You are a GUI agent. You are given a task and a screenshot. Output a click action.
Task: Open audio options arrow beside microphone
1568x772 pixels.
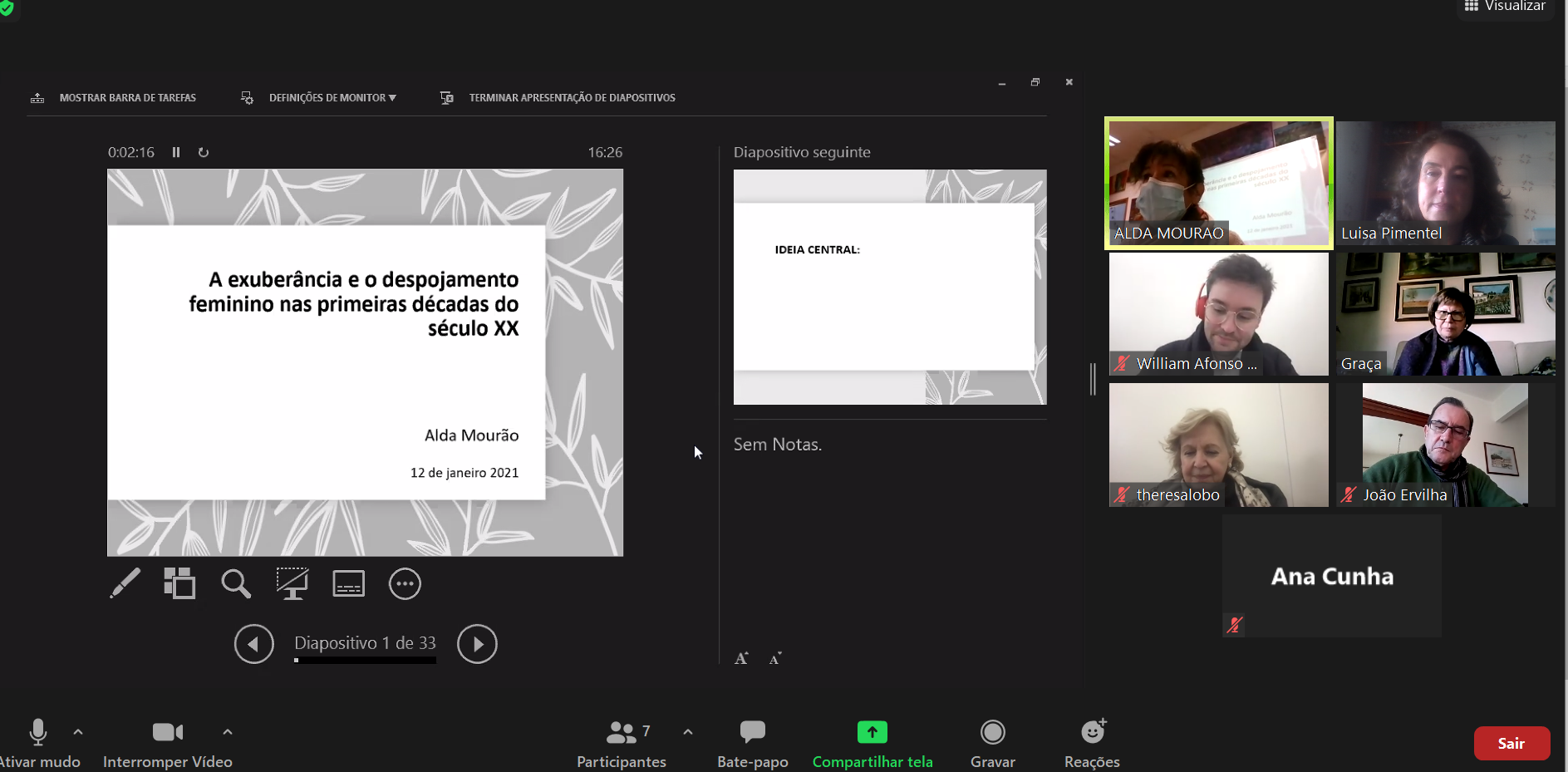click(x=78, y=732)
